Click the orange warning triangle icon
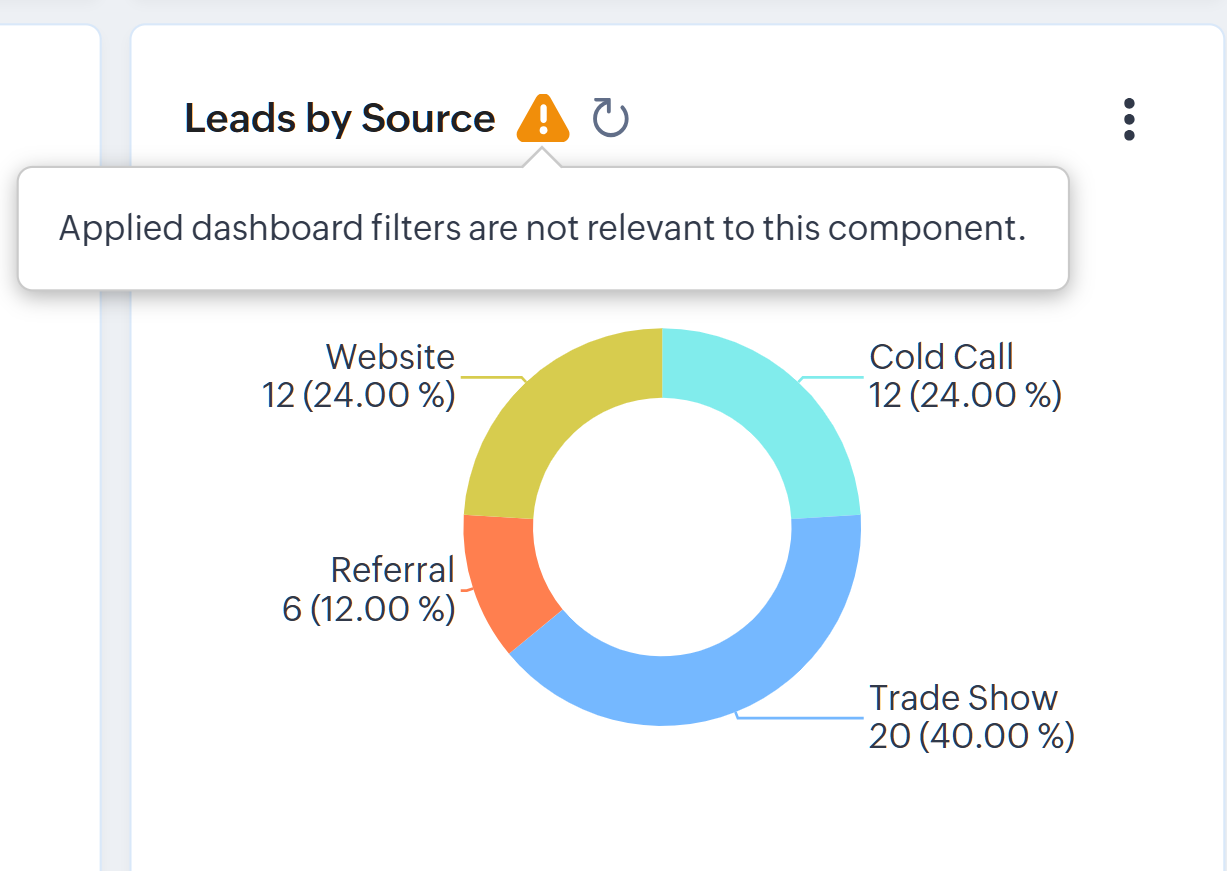This screenshot has height=871, width=1227. [542, 120]
